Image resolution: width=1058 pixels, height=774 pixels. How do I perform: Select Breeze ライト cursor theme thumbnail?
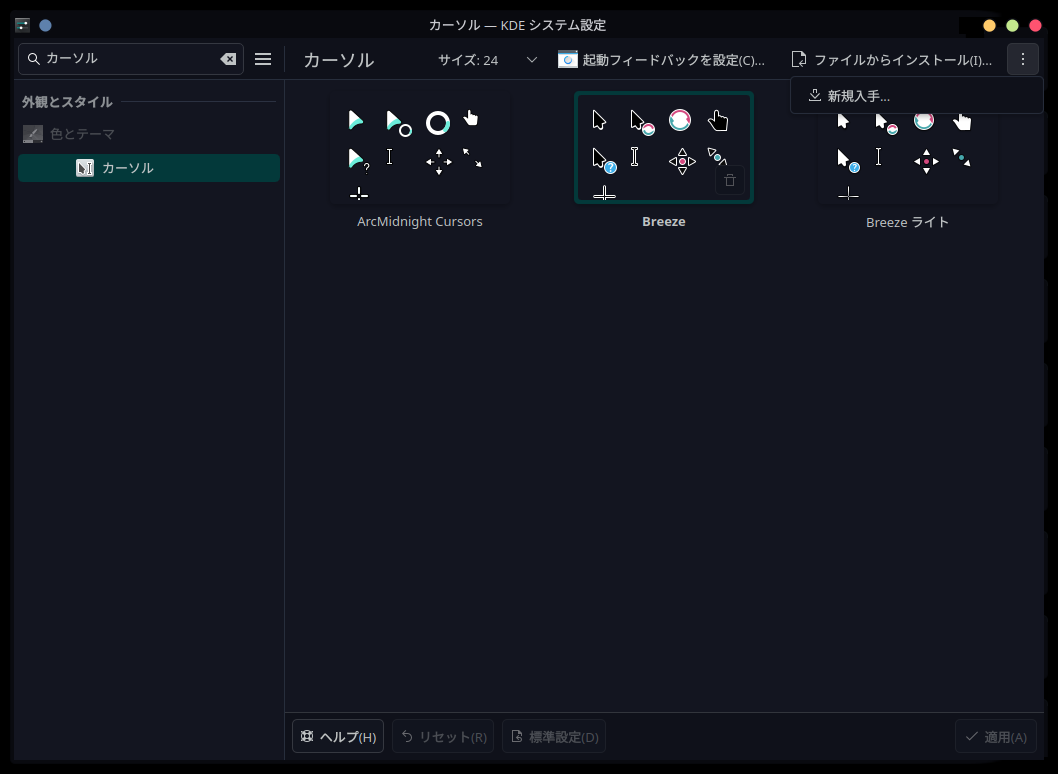[908, 159]
